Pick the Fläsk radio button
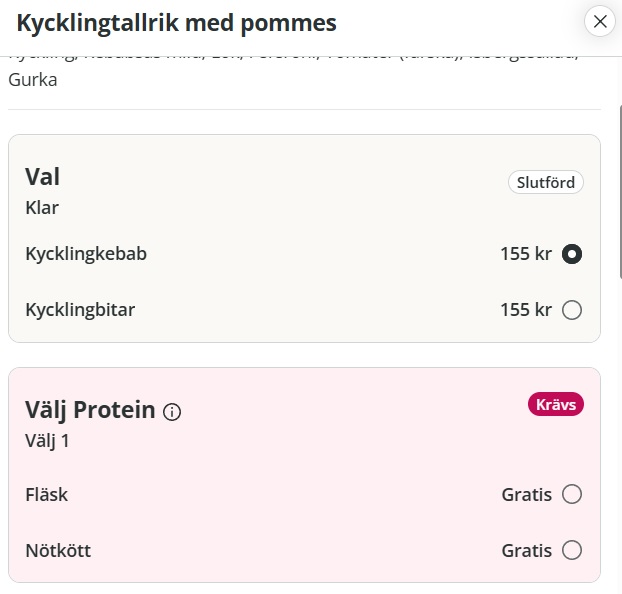Screen dimensions: 622x594 point(572,494)
